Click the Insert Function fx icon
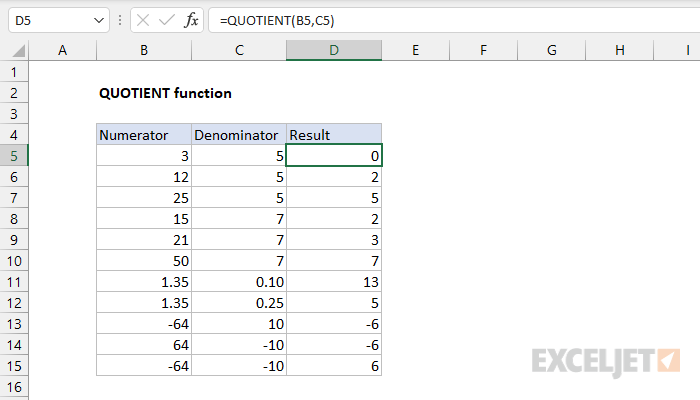This screenshot has height=400, width=700. point(189,20)
